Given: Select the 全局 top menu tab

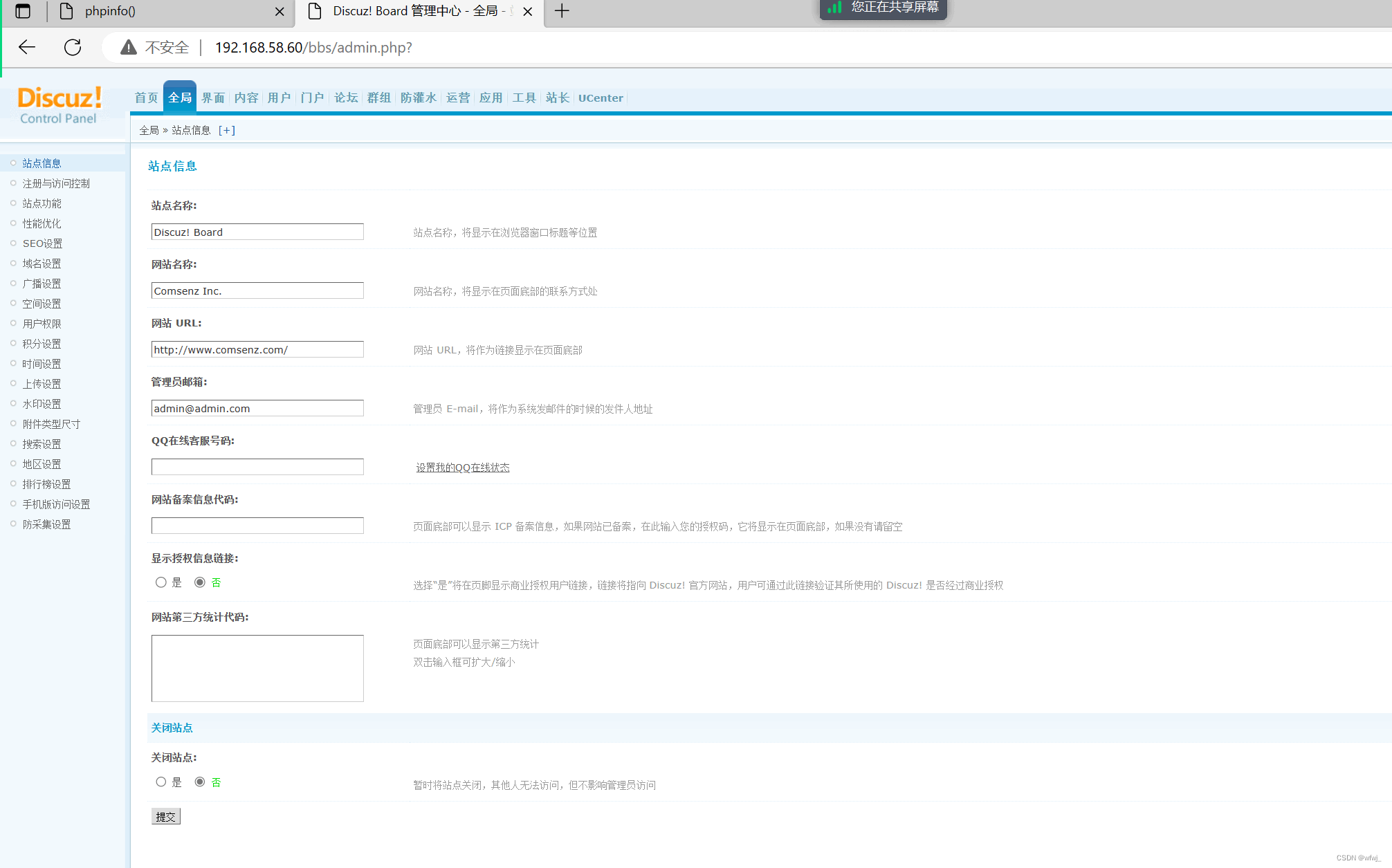Looking at the screenshot, I should (x=180, y=97).
